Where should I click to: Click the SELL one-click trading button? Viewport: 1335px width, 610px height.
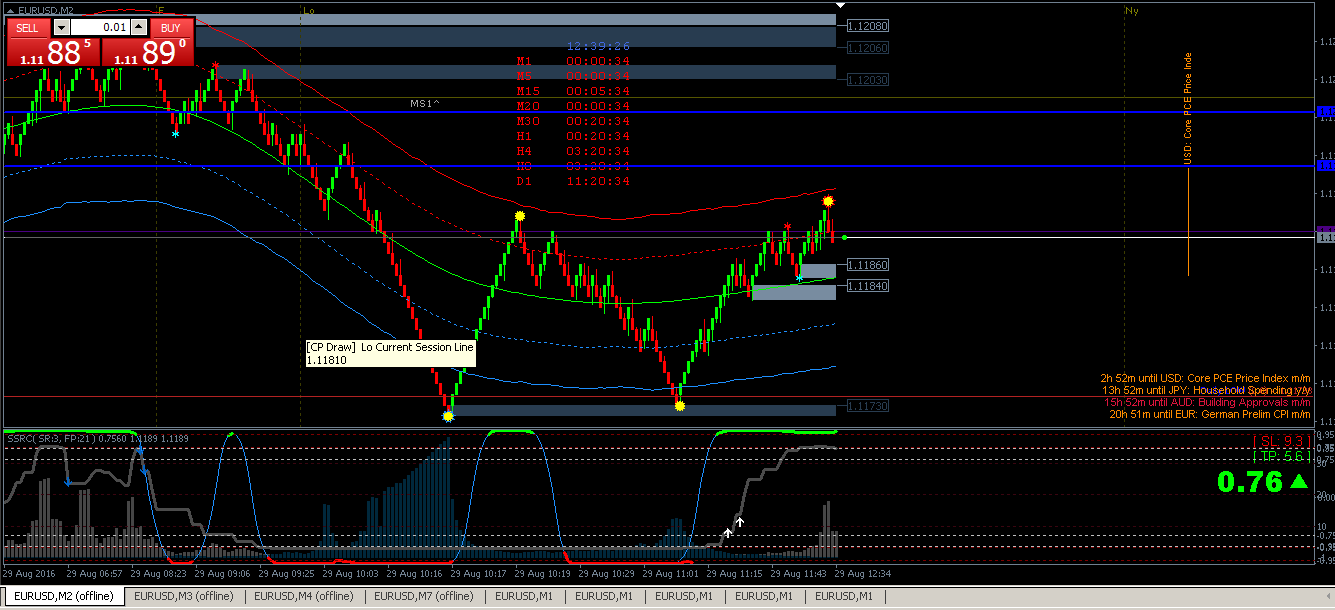tap(29, 28)
